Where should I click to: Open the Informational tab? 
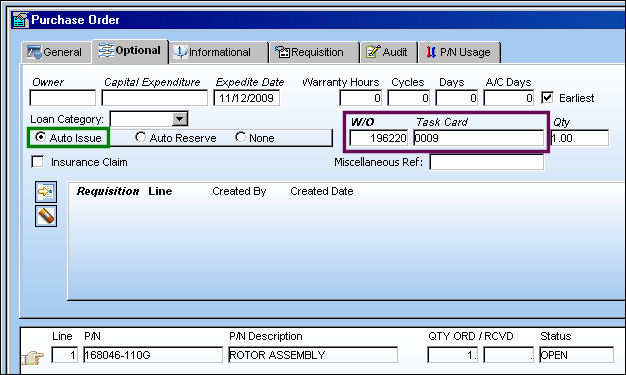click(218, 52)
